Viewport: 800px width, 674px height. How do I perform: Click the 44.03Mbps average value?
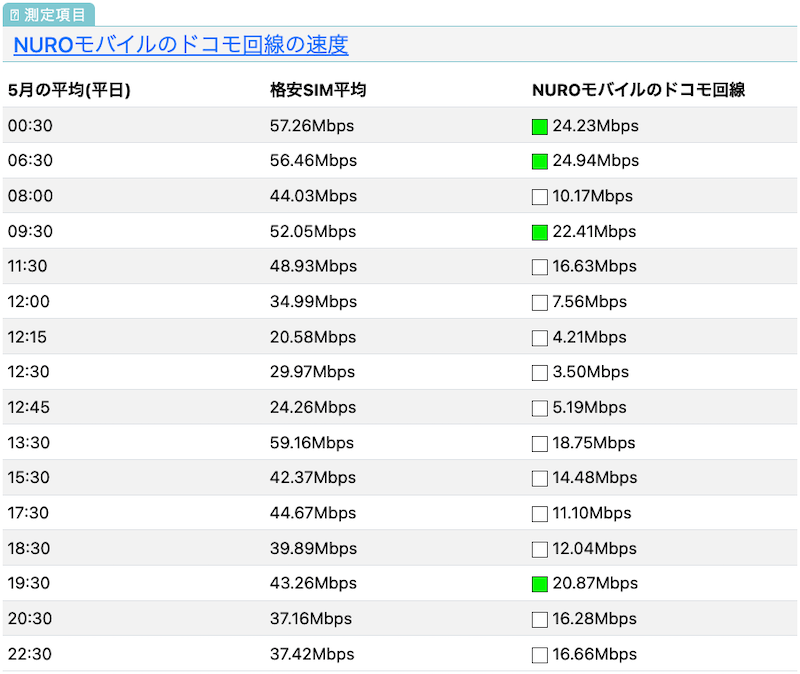coord(313,196)
